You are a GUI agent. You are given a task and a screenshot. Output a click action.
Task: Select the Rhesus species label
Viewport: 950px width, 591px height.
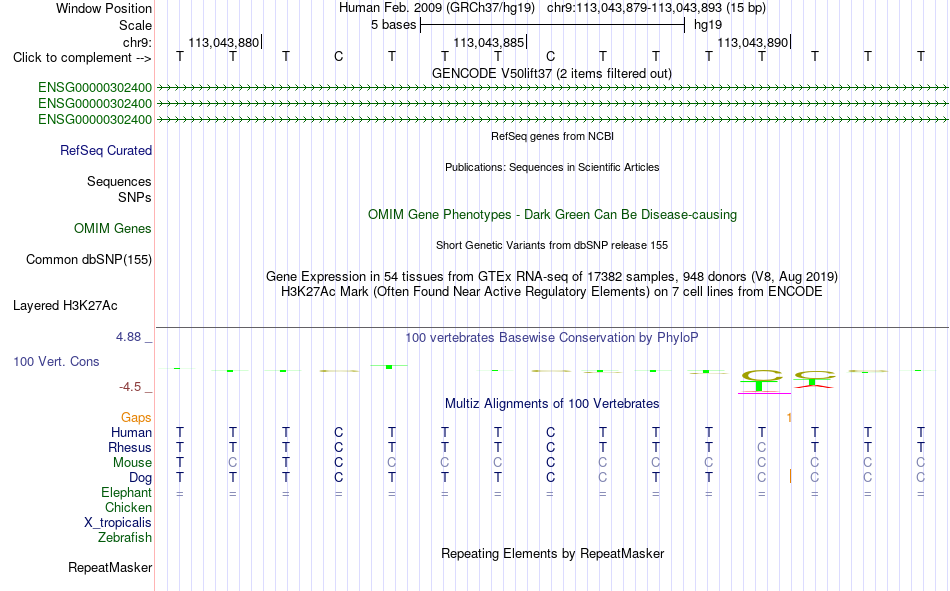tap(130, 447)
